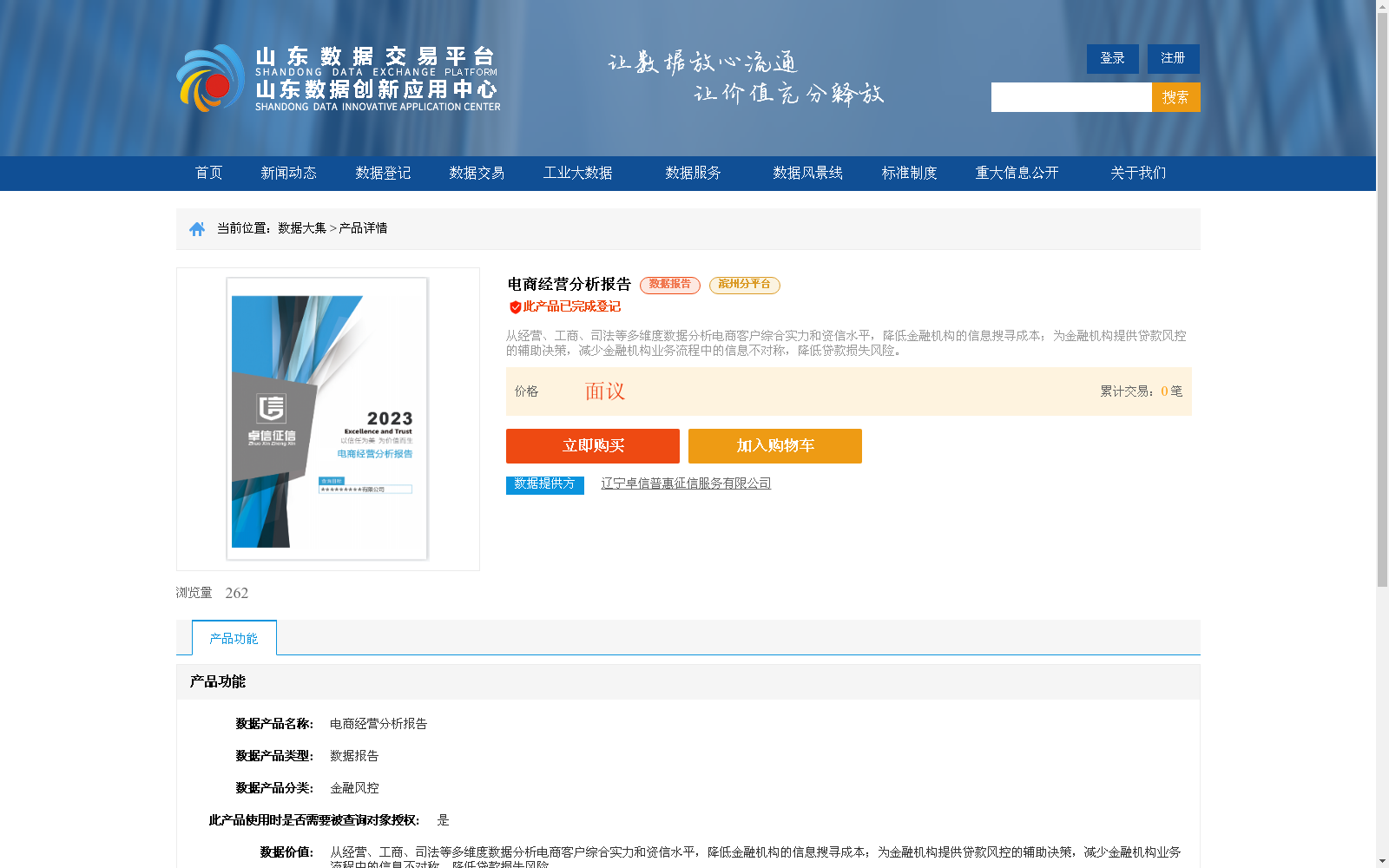
Task: Select the 产品功能 tab
Action: tap(234, 638)
